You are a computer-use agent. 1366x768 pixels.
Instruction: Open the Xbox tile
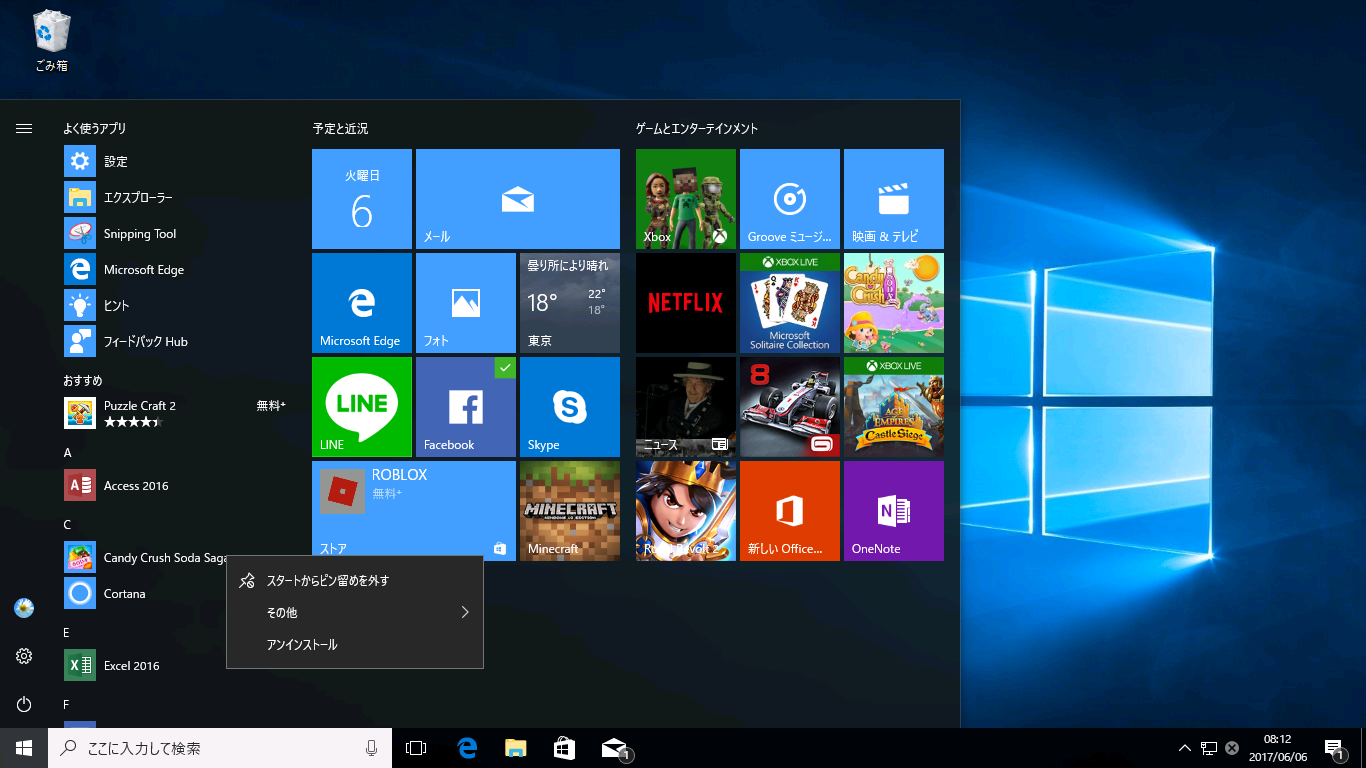tap(685, 198)
